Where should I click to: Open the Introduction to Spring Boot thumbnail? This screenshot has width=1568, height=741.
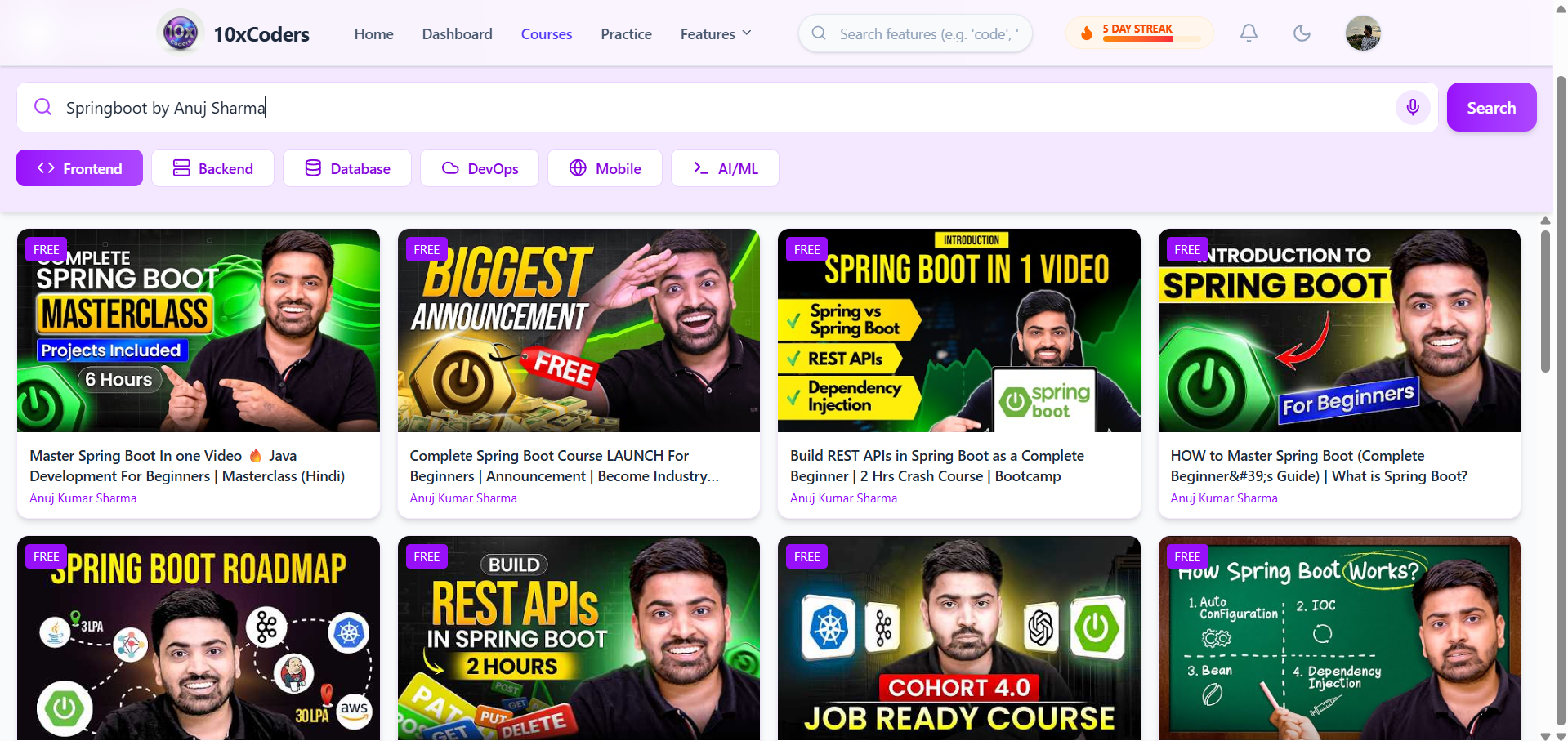coord(1339,330)
